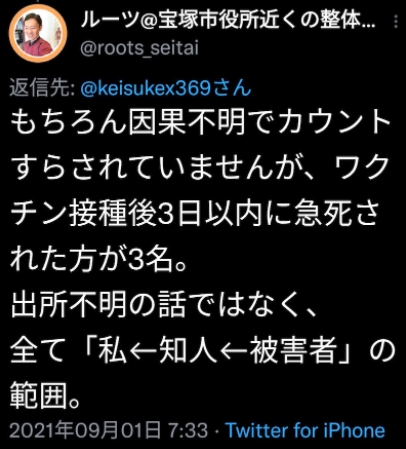Select the first line もちろん因果不明でカウント

coord(200,122)
